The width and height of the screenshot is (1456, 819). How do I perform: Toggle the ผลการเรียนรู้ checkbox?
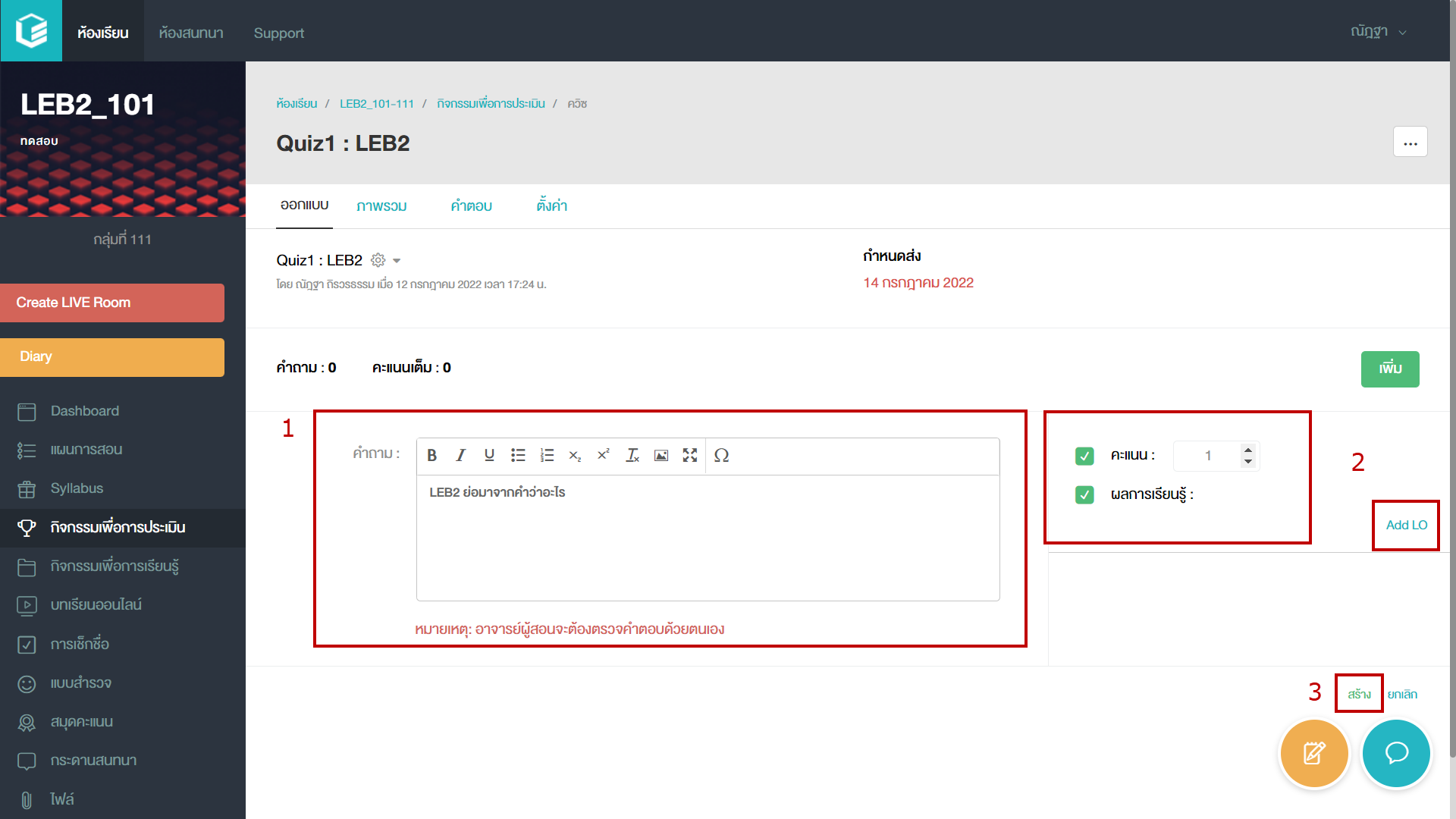[1084, 495]
